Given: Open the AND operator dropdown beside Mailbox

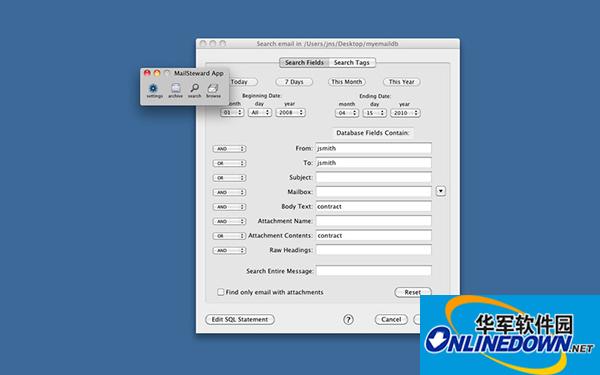Looking at the screenshot, I should point(229,192).
